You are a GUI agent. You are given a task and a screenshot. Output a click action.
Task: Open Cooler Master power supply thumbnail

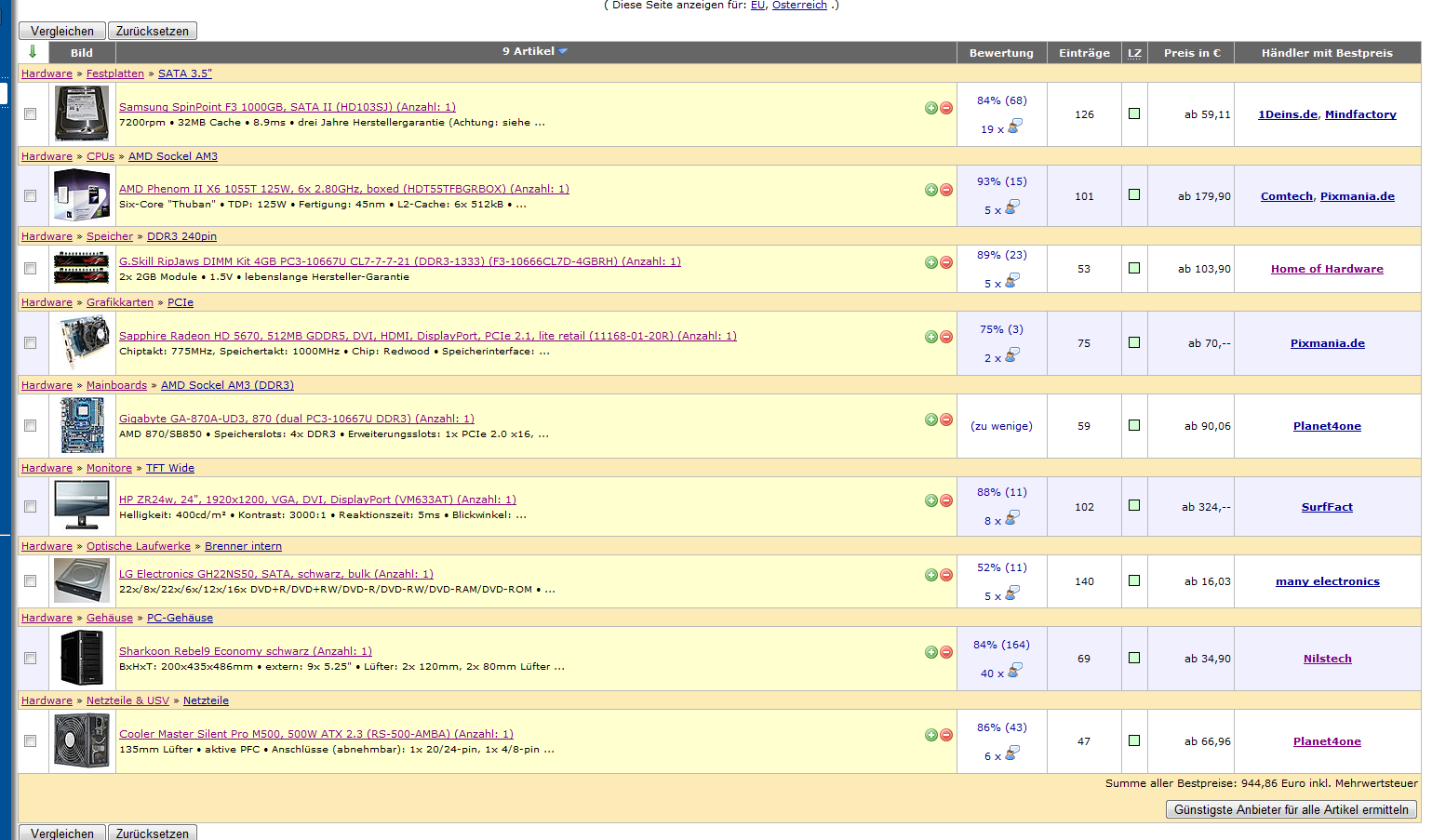(x=82, y=740)
